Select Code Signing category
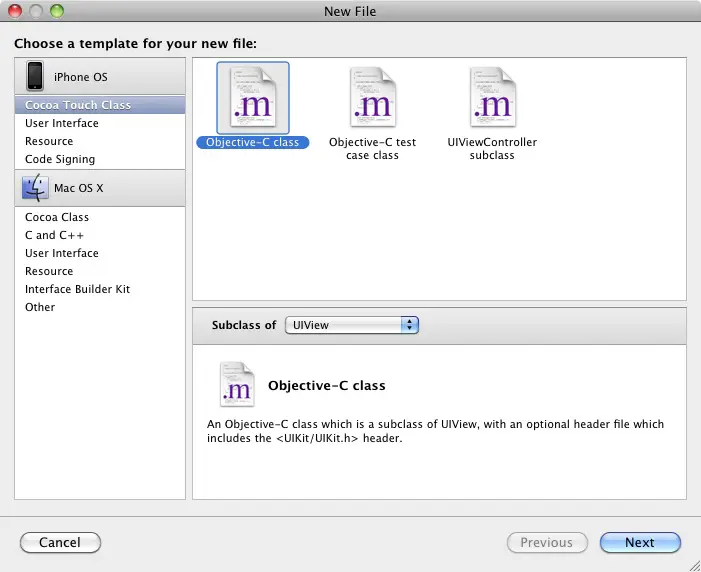 (100, 159)
